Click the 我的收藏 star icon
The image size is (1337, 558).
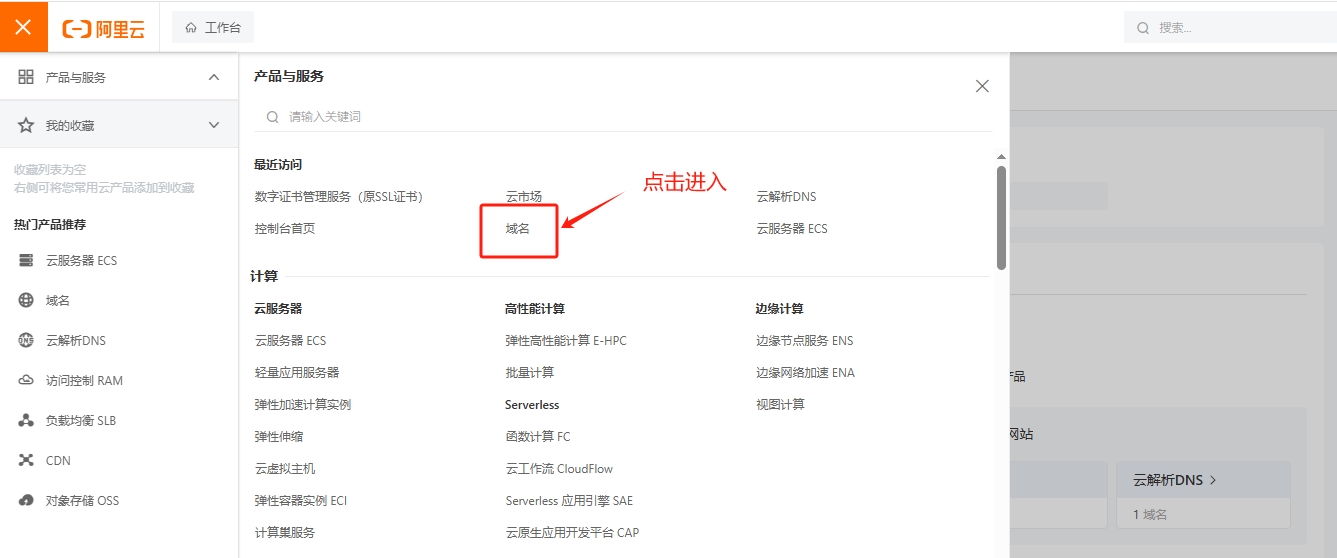tap(26, 125)
